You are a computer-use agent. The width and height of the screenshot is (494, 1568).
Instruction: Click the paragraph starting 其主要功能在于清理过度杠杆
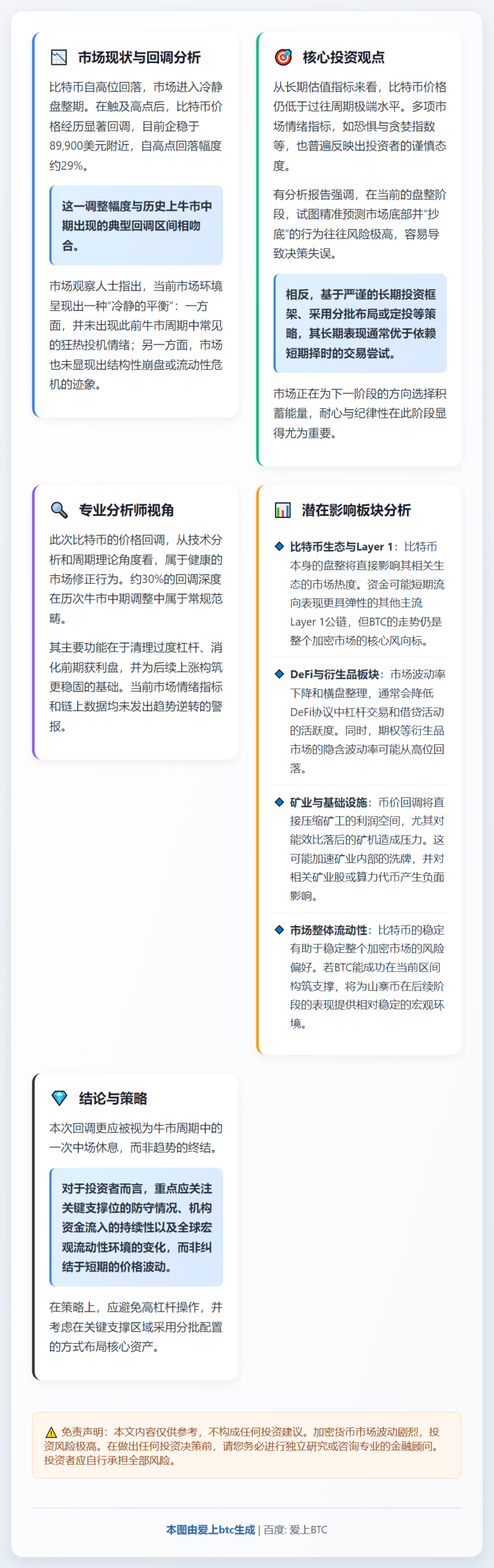(136, 687)
